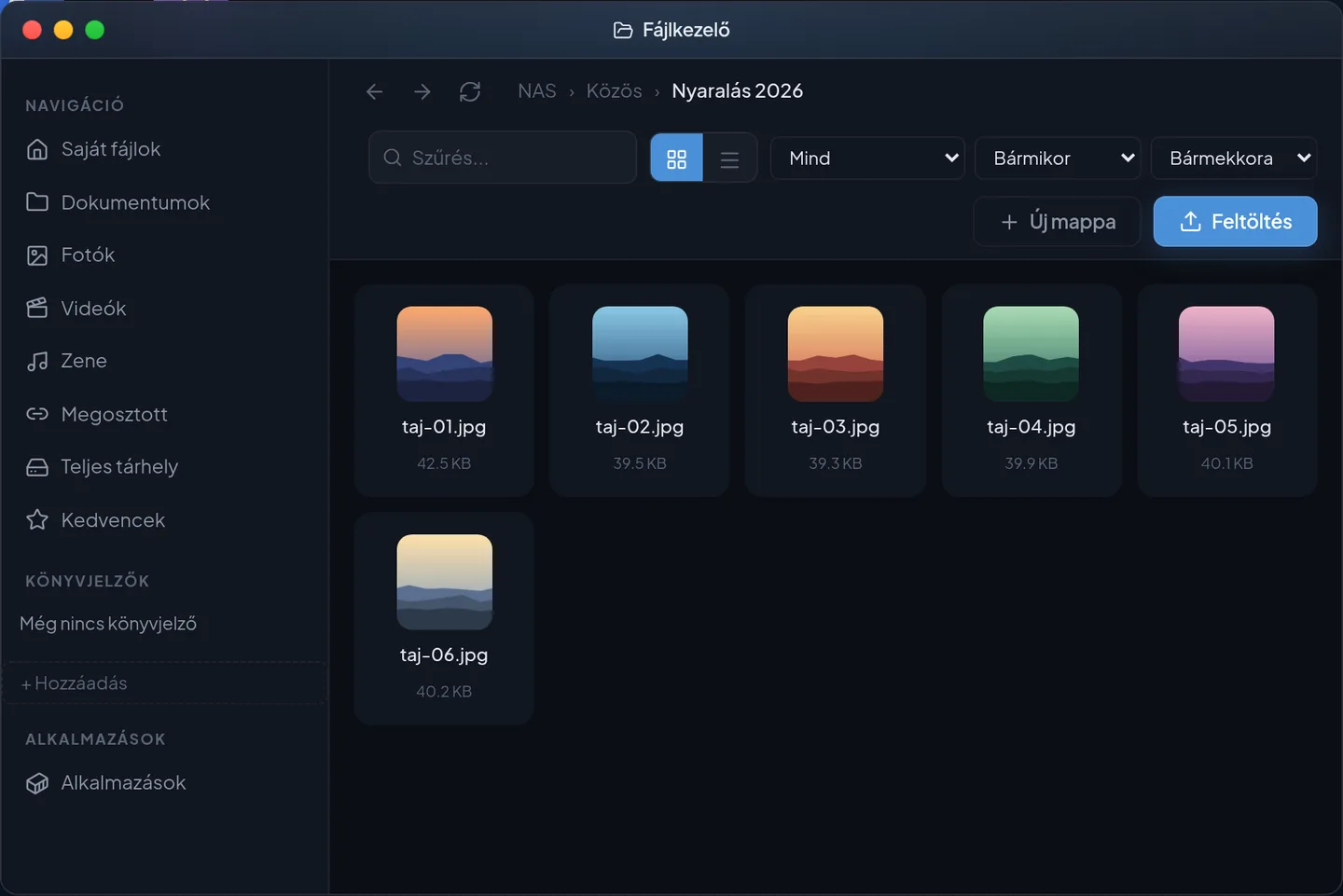The height and width of the screenshot is (896, 1343).
Task: Switch to grid view
Action: 676,159
